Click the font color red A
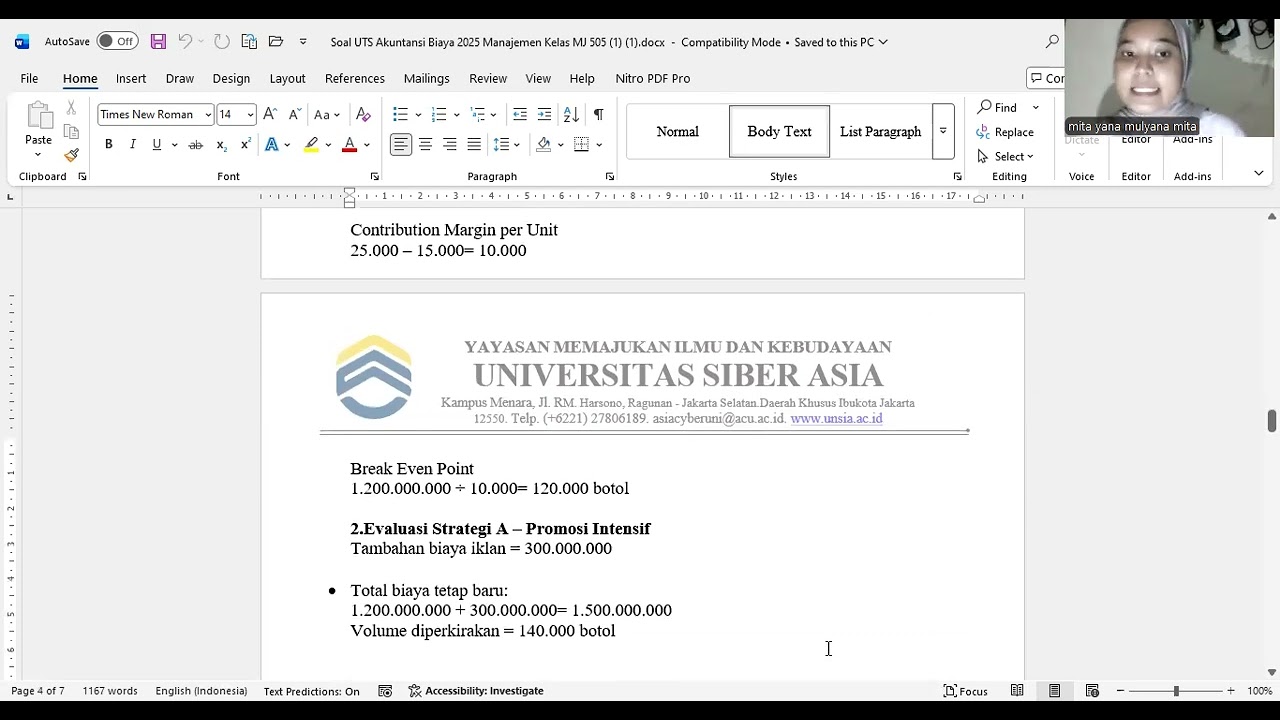The width and height of the screenshot is (1280, 720). point(349,145)
